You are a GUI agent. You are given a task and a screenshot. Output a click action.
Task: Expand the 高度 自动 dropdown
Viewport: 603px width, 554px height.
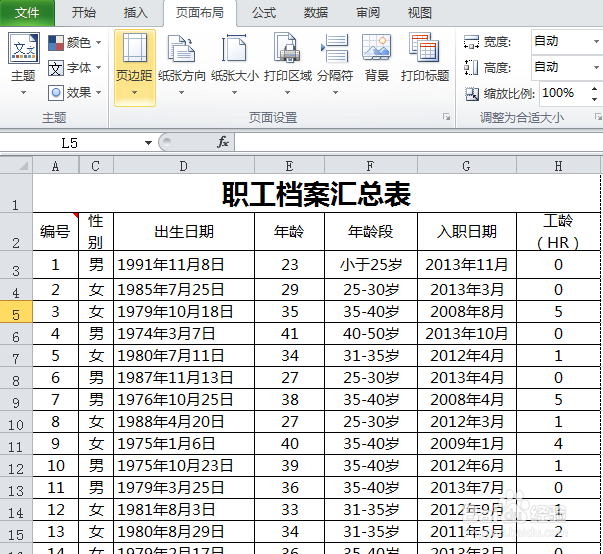point(596,68)
